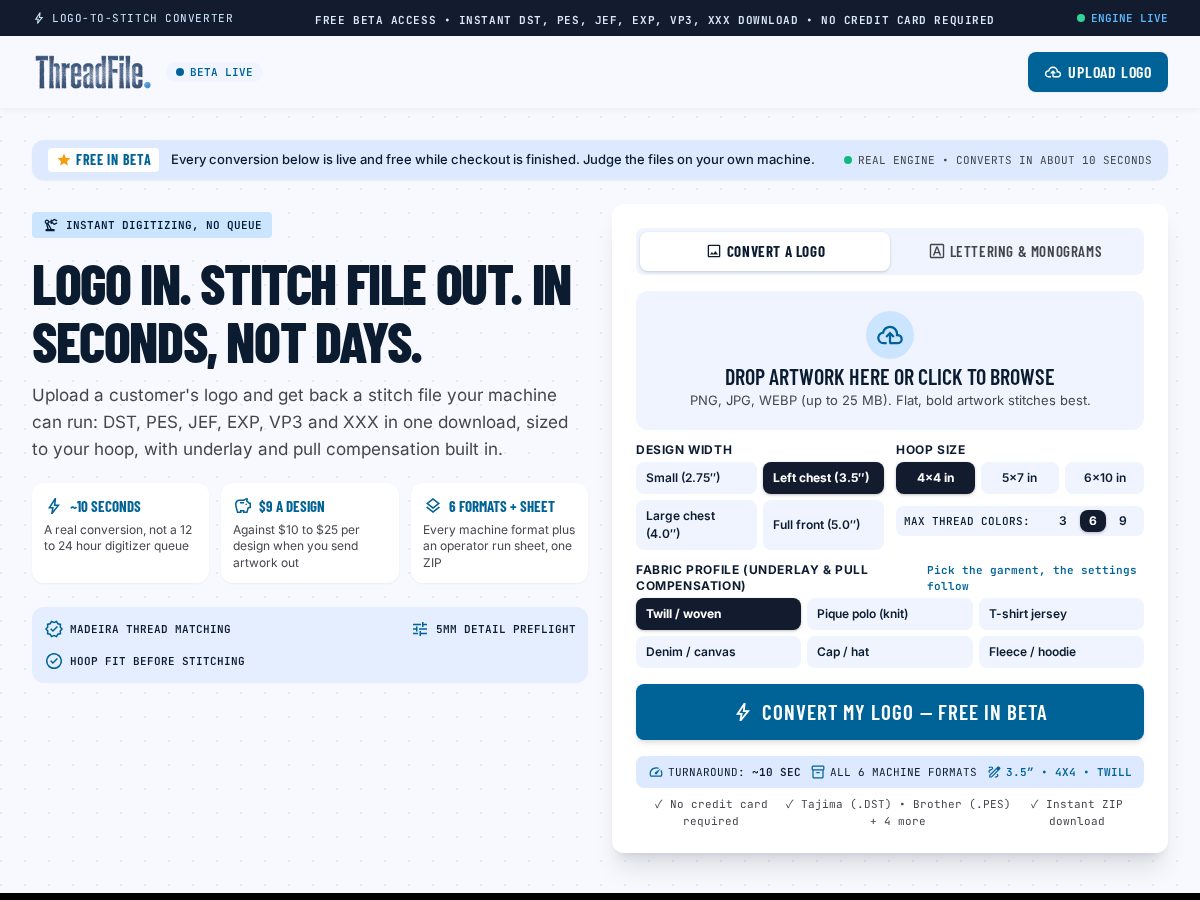This screenshot has width=1200, height=900.
Task: Click the No credit card required note
Action: pyautogui.click(x=711, y=812)
